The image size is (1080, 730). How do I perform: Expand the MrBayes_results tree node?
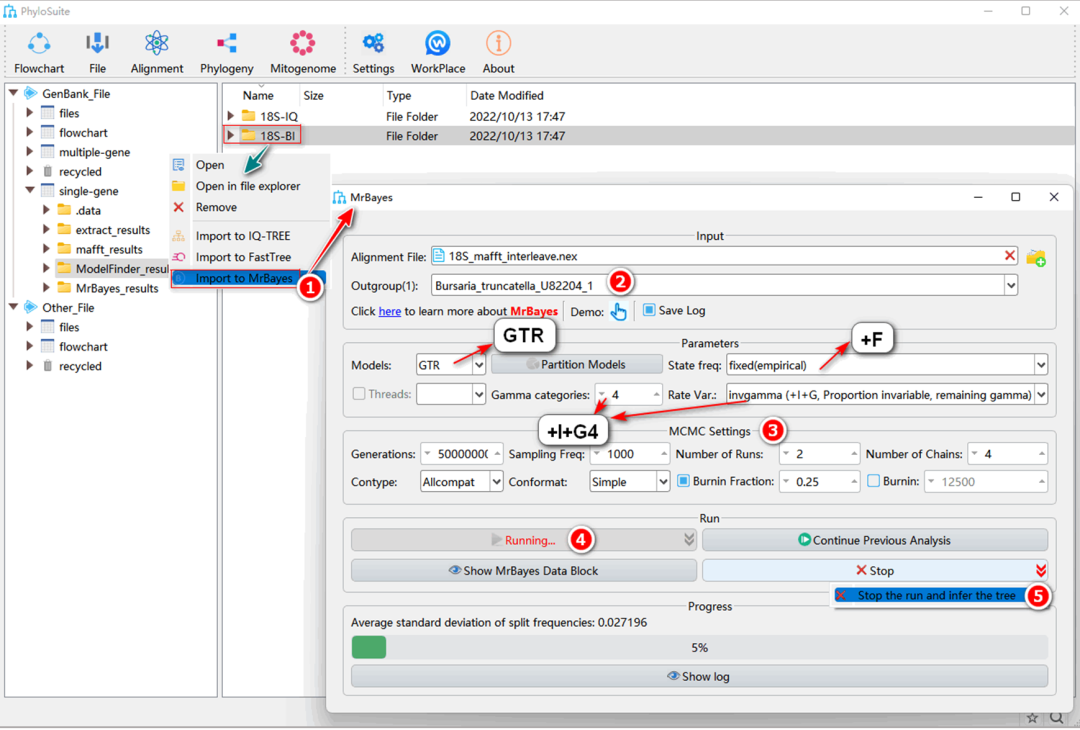pyautogui.click(x=46, y=287)
